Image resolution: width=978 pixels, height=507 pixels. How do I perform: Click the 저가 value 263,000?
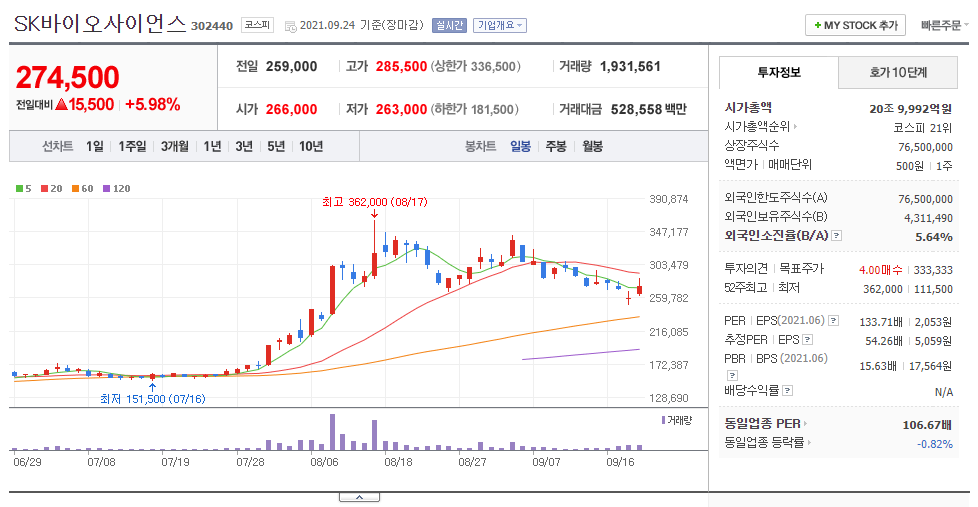click(x=401, y=109)
